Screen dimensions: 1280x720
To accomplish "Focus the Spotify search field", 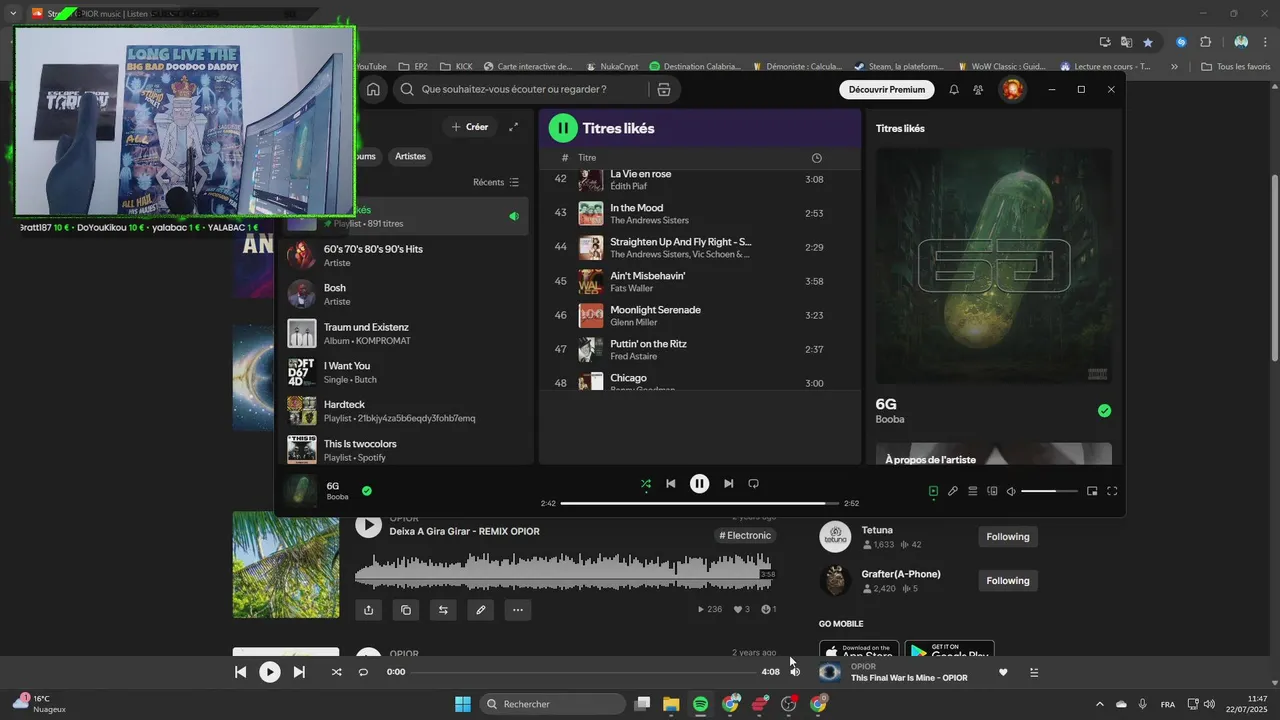I will (522, 89).
